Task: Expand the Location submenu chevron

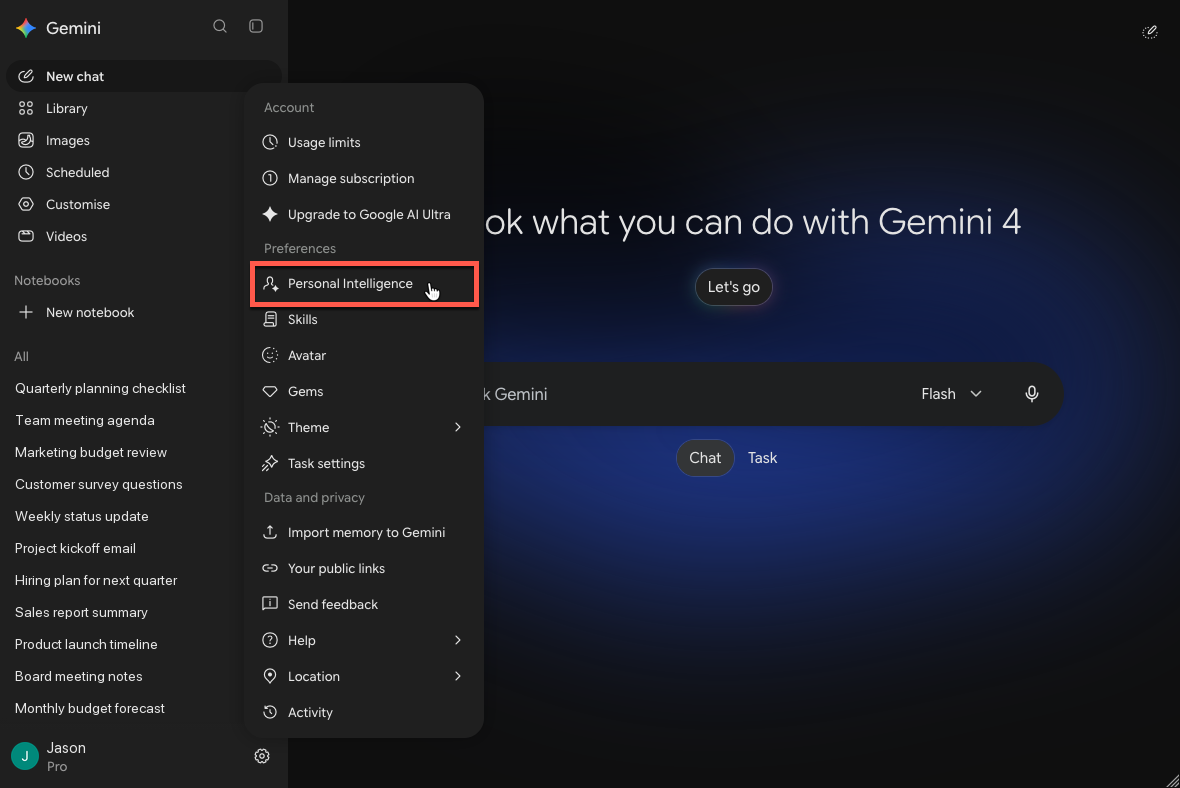Action: [458, 677]
